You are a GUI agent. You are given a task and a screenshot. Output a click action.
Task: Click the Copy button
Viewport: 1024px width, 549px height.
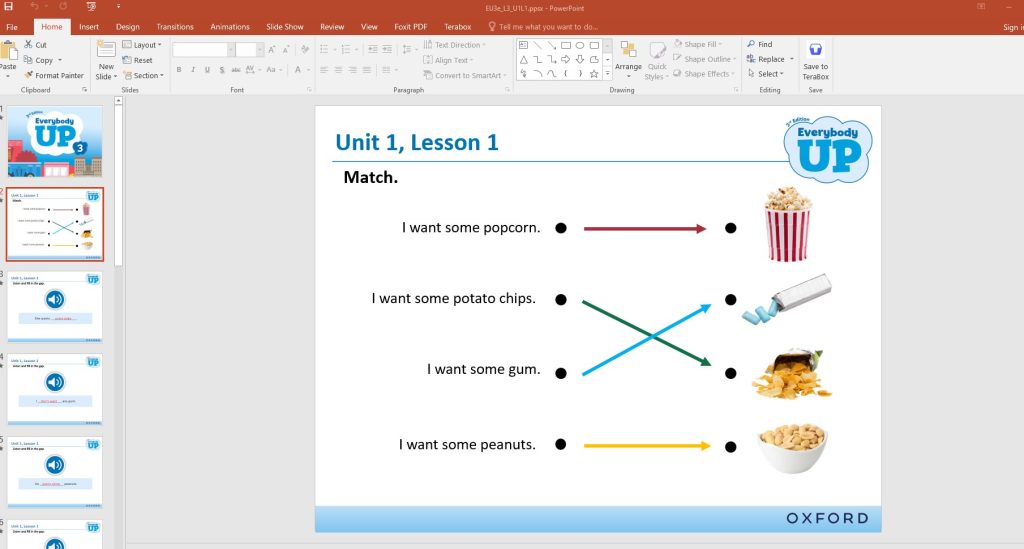click(39, 60)
